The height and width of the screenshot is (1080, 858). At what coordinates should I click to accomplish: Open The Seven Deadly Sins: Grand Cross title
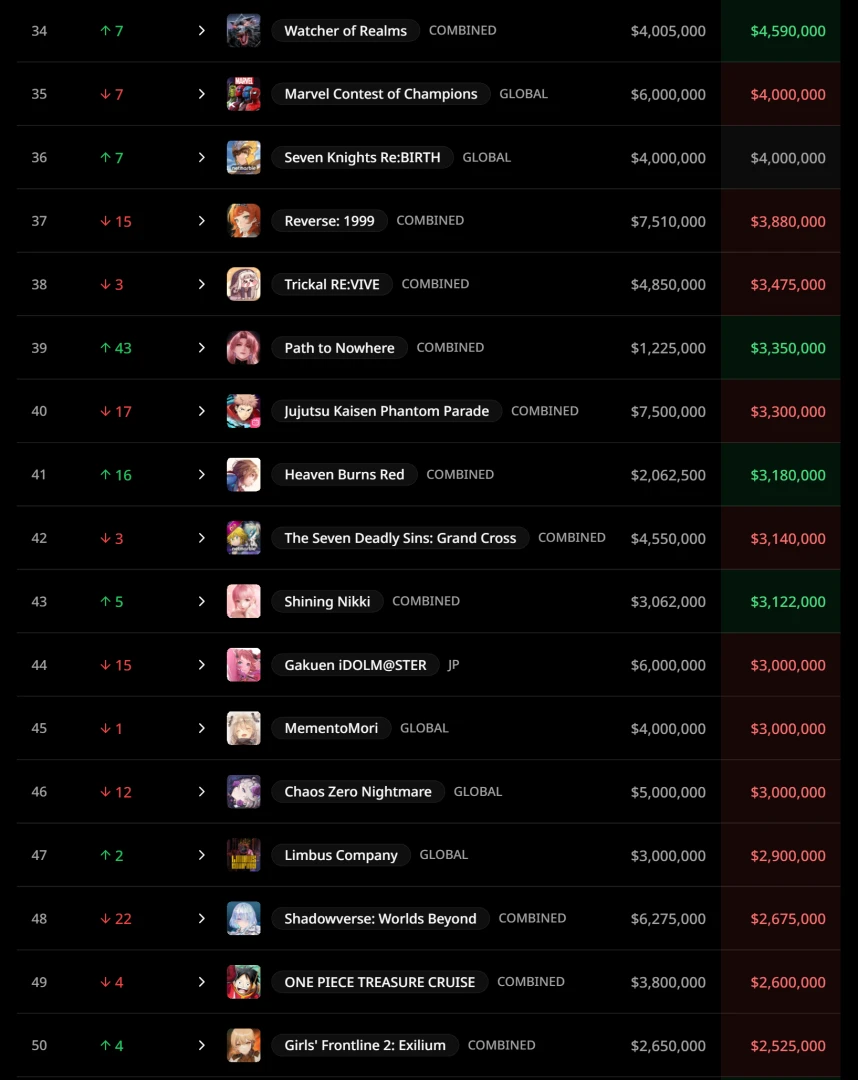pyautogui.click(x=400, y=538)
